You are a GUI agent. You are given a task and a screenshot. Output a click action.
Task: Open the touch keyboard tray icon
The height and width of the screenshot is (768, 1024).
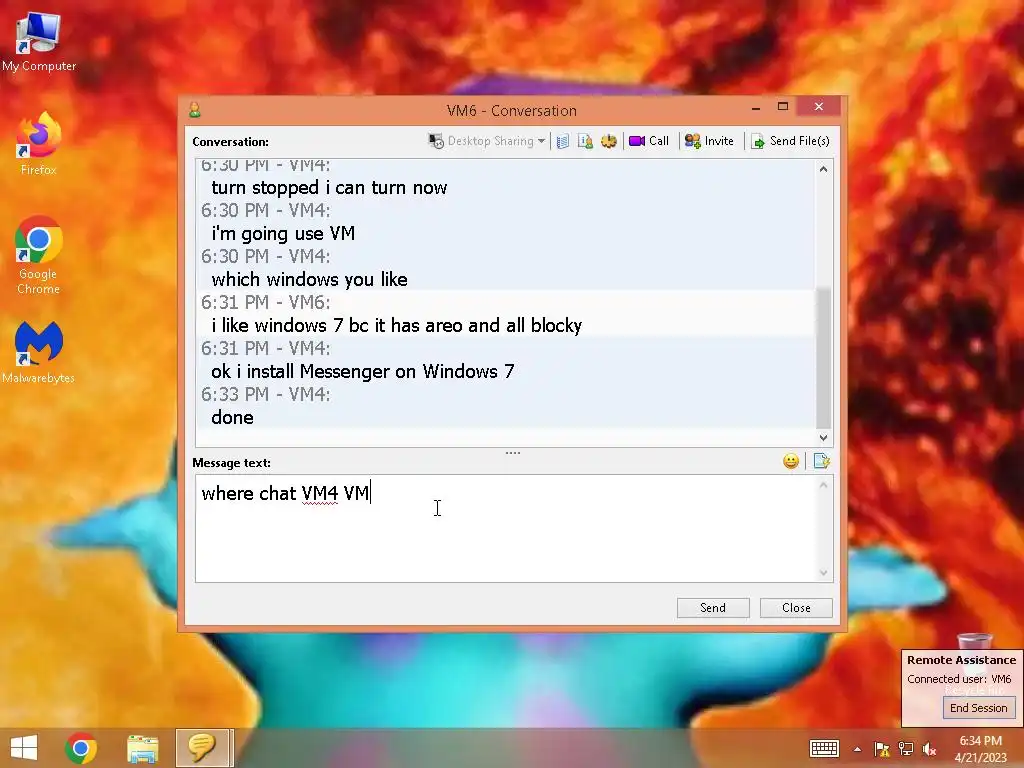pyautogui.click(x=824, y=748)
